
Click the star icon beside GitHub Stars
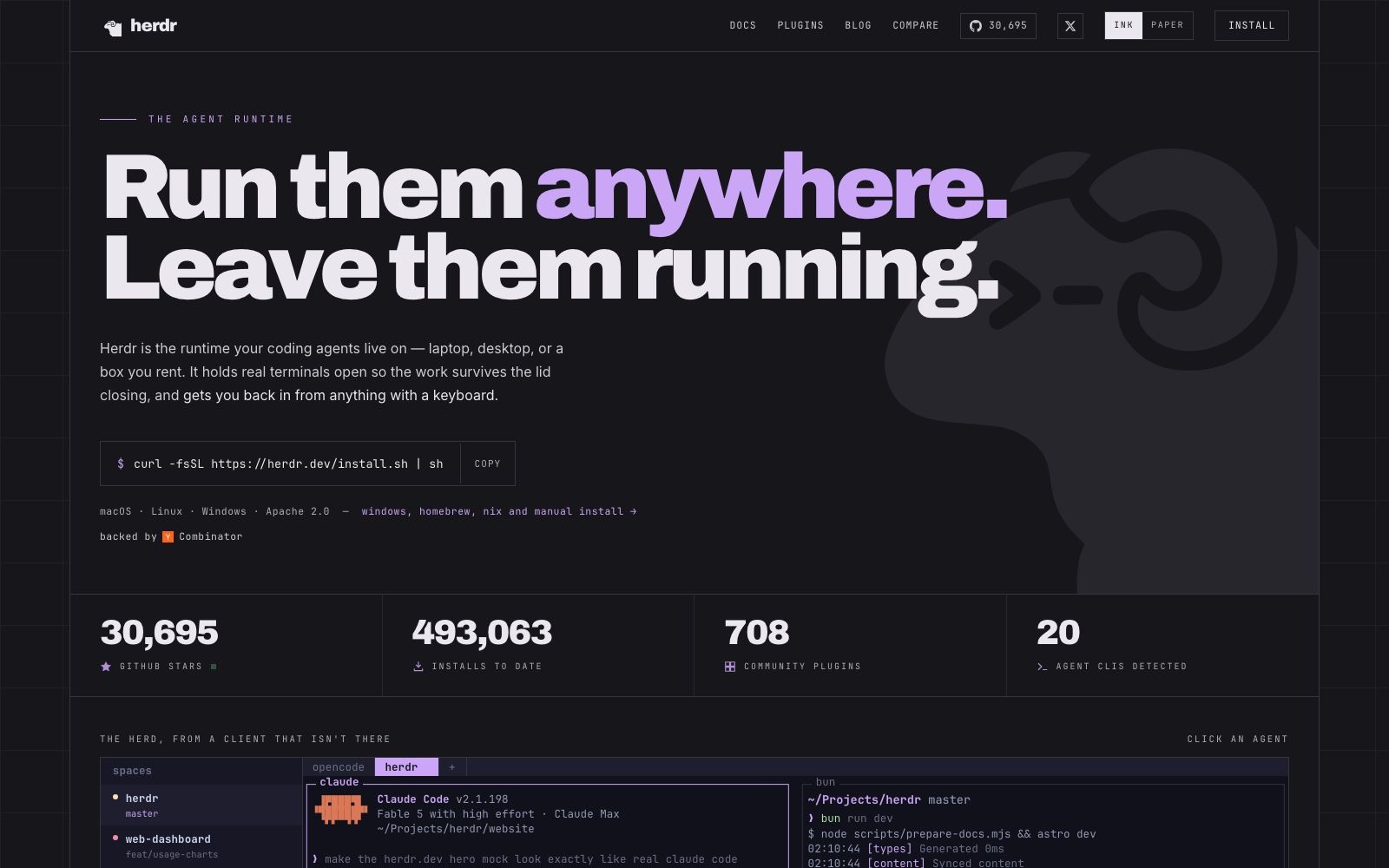(x=106, y=667)
